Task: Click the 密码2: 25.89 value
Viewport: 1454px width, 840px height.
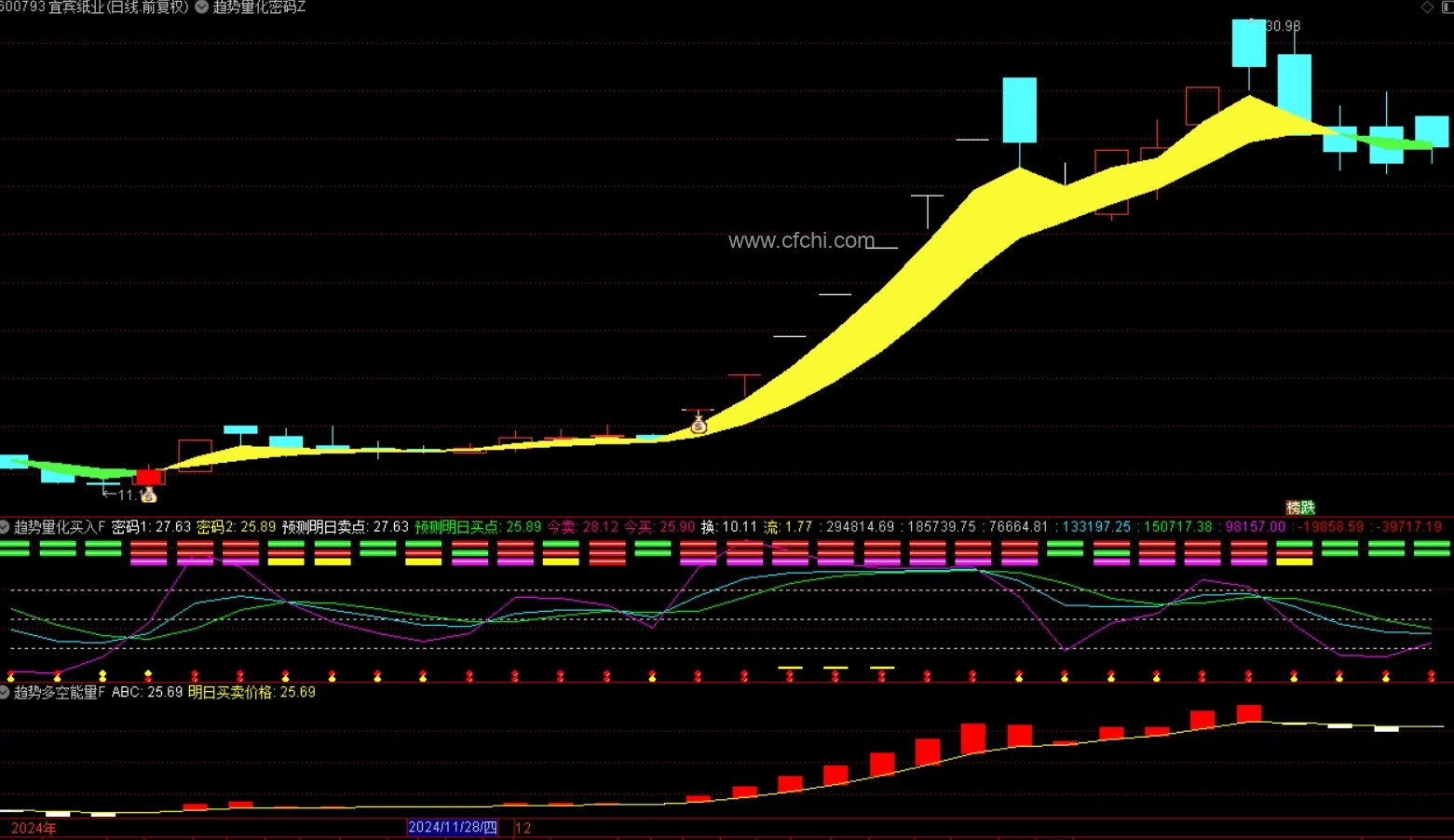Action: point(236,527)
